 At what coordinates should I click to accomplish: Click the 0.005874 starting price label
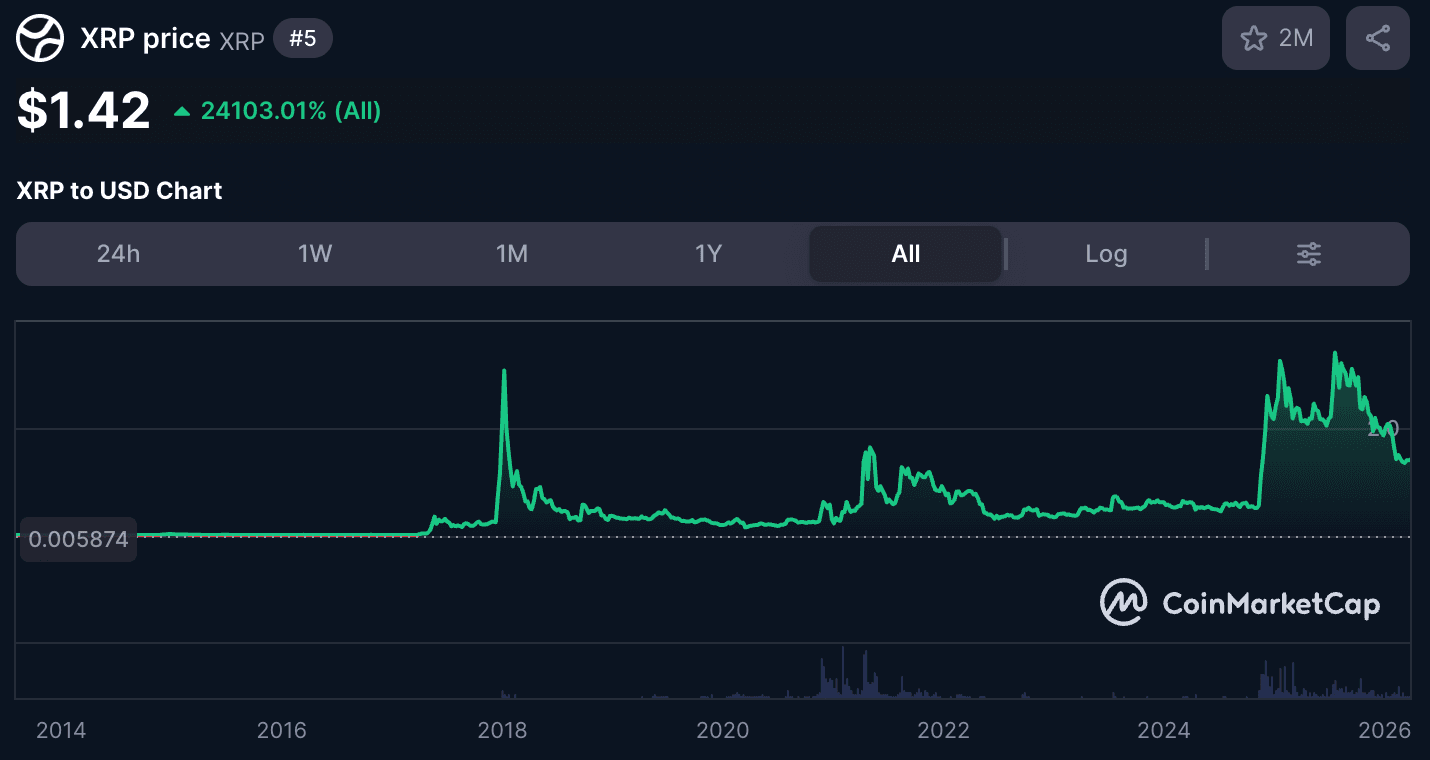pos(78,540)
